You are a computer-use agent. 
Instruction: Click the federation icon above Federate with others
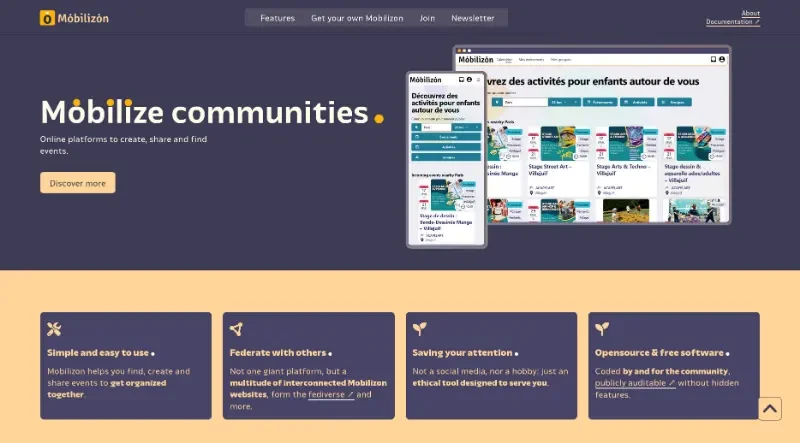point(237,329)
